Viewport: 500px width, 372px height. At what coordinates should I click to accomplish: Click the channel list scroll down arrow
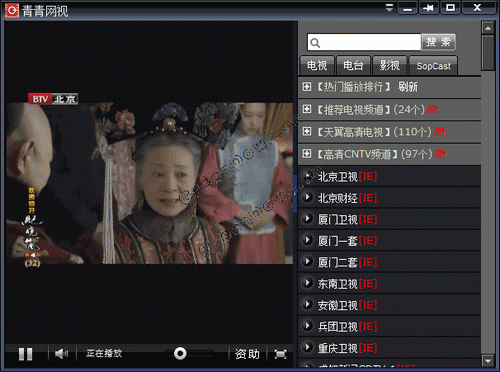pos(488,361)
